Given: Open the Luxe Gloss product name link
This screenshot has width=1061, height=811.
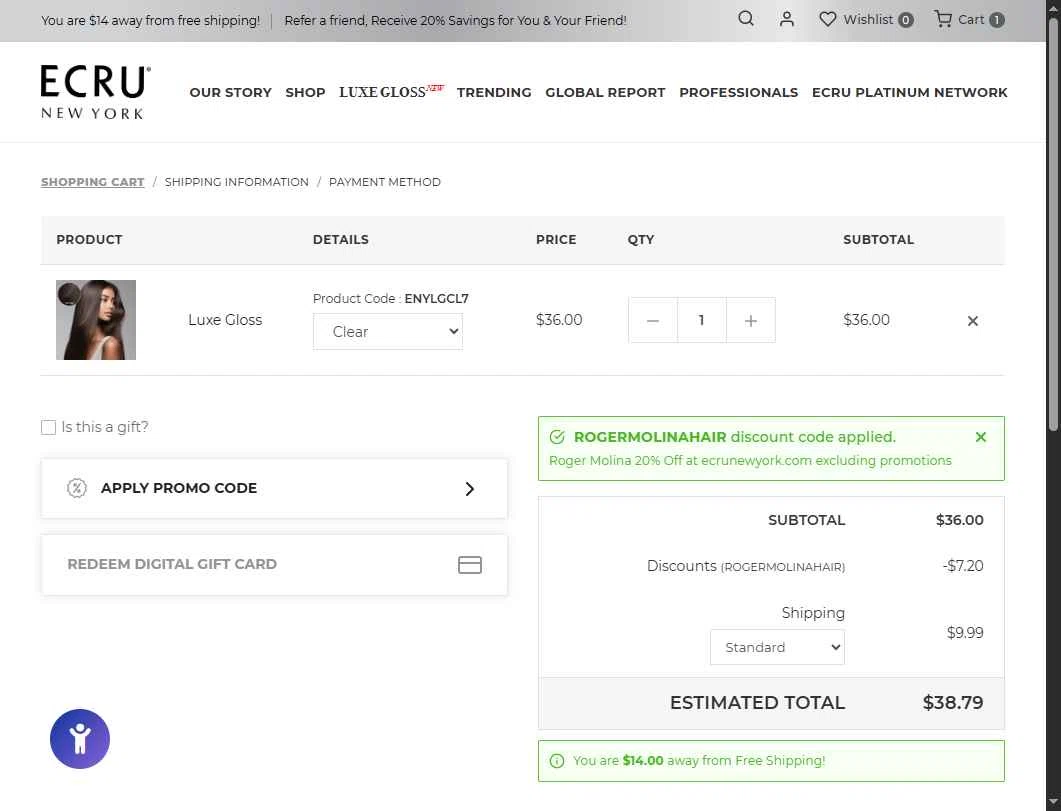Looking at the screenshot, I should coord(225,320).
